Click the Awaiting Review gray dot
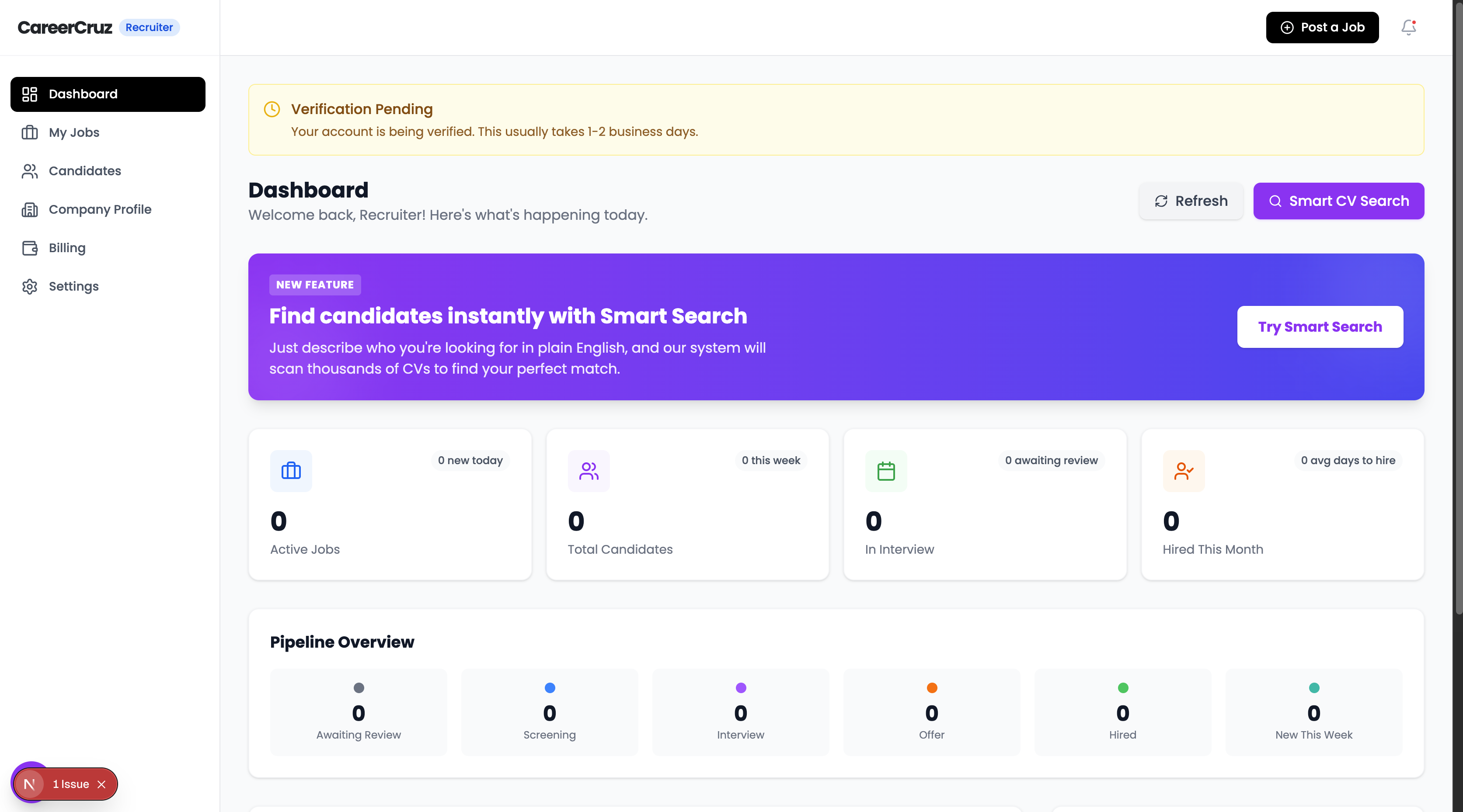This screenshot has width=1463, height=812. [x=359, y=688]
